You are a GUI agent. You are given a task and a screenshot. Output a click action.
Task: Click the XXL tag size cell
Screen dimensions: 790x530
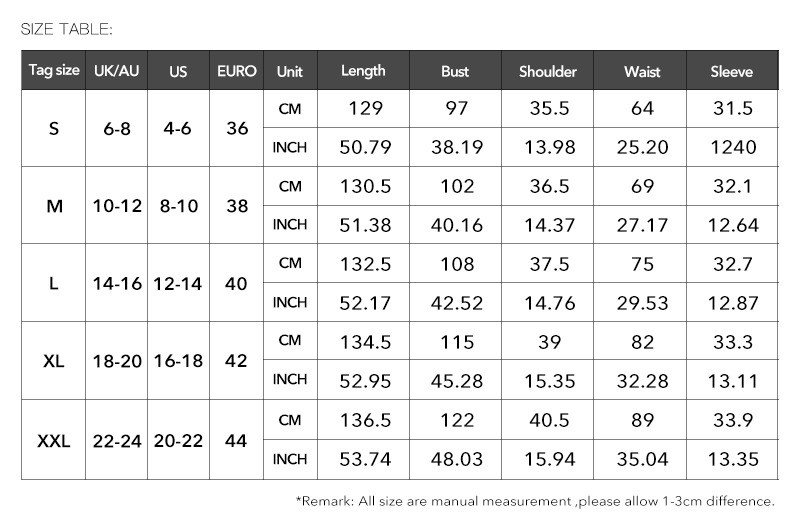[54, 439]
